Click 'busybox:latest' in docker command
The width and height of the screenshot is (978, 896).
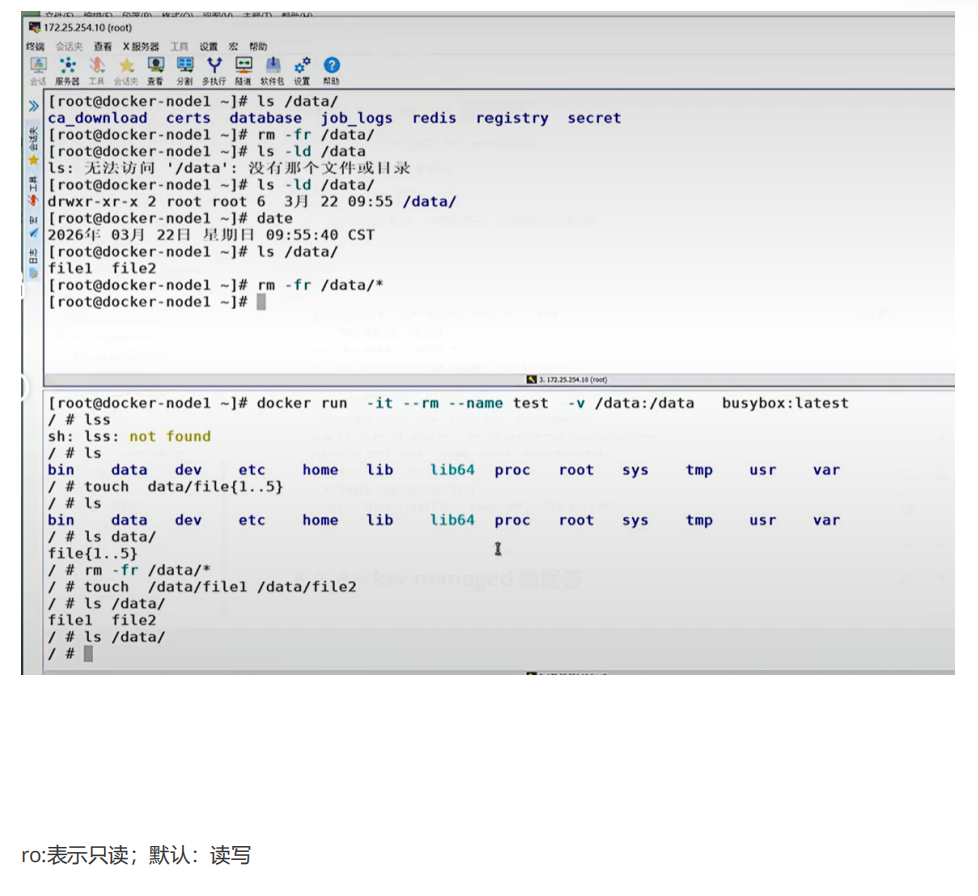(x=785, y=403)
